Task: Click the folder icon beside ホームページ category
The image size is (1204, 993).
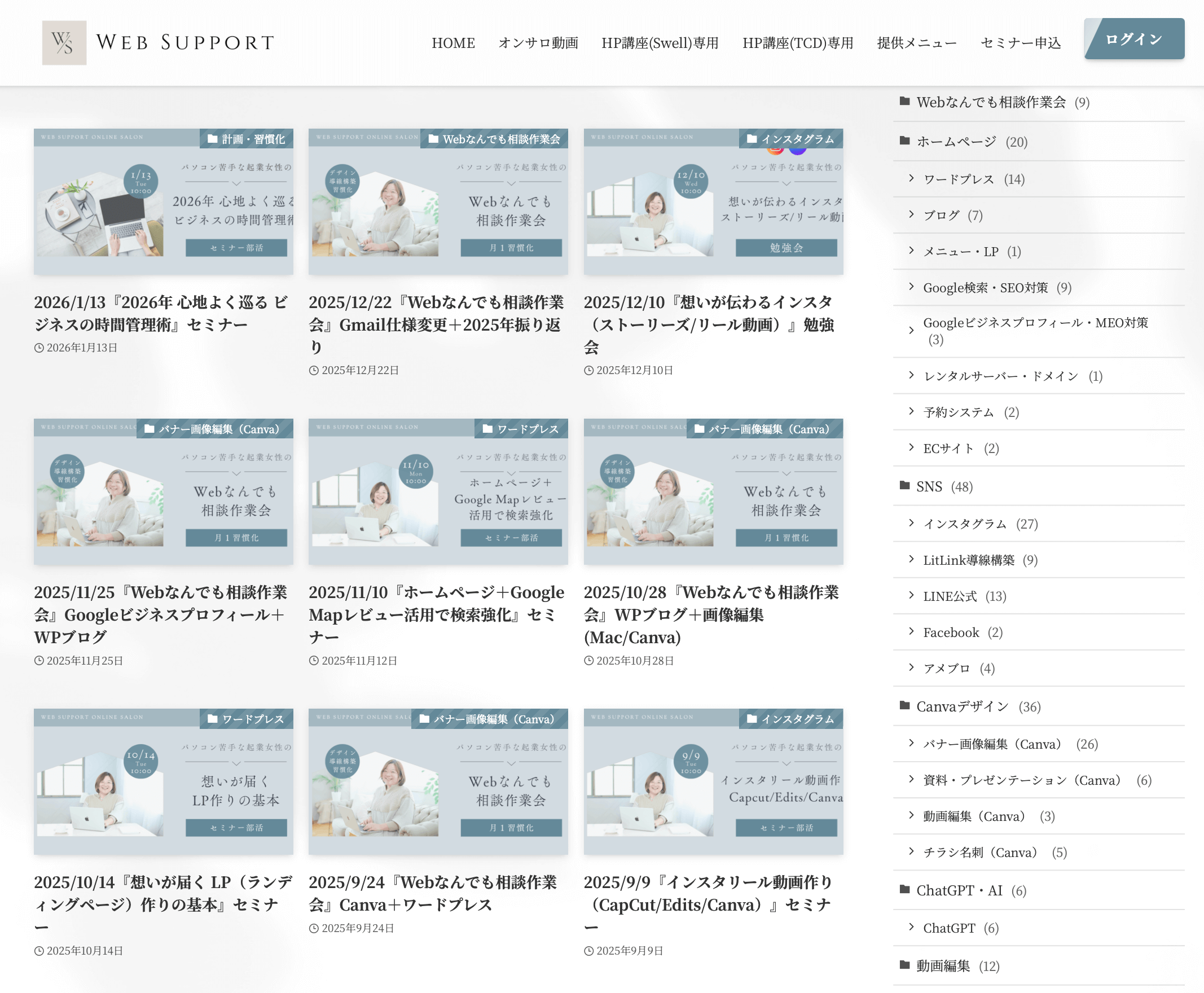Action: click(x=904, y=140)
